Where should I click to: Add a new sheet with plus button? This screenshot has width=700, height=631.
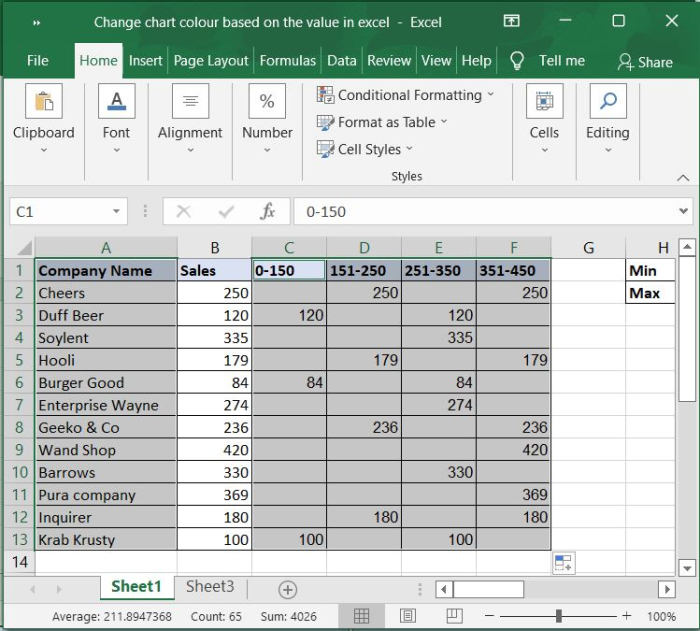pyautogui.click(x=288, y=589)
